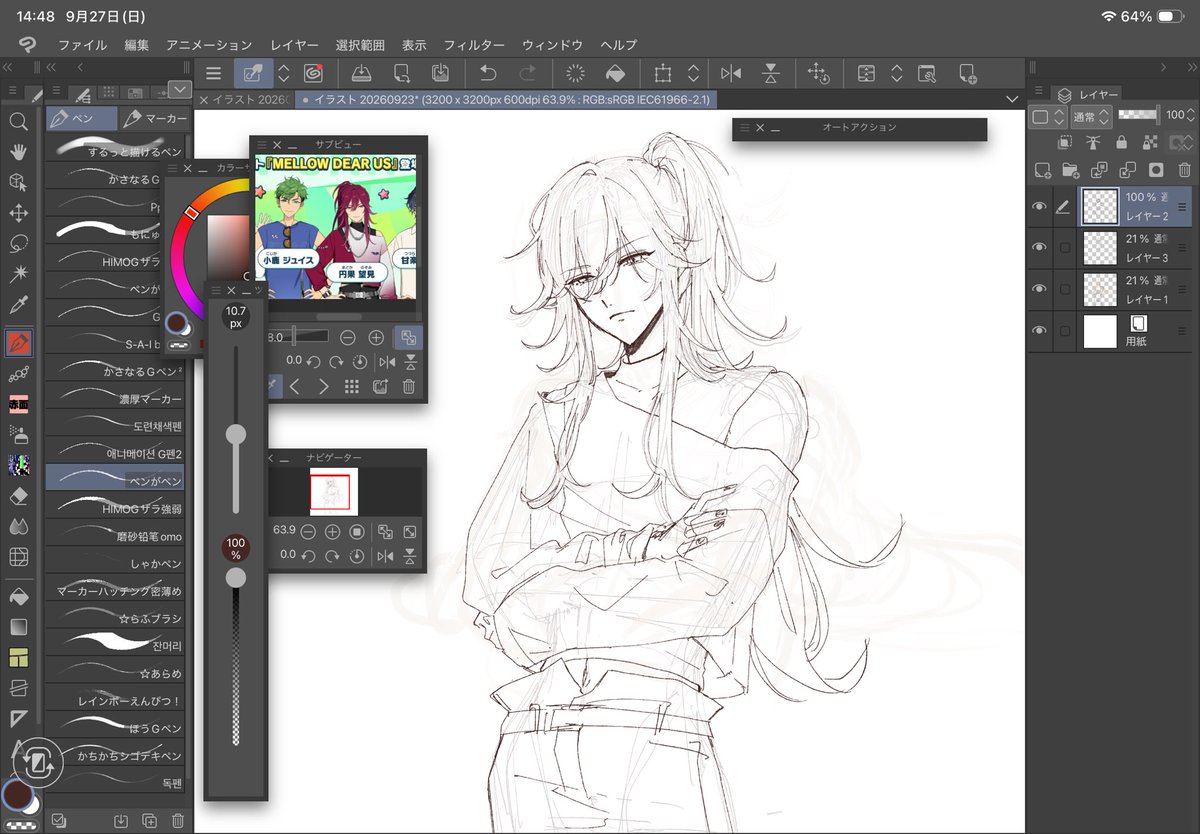Create a new layer folder
Viewport: 1200px width, 834px height.
(1070, 170)
